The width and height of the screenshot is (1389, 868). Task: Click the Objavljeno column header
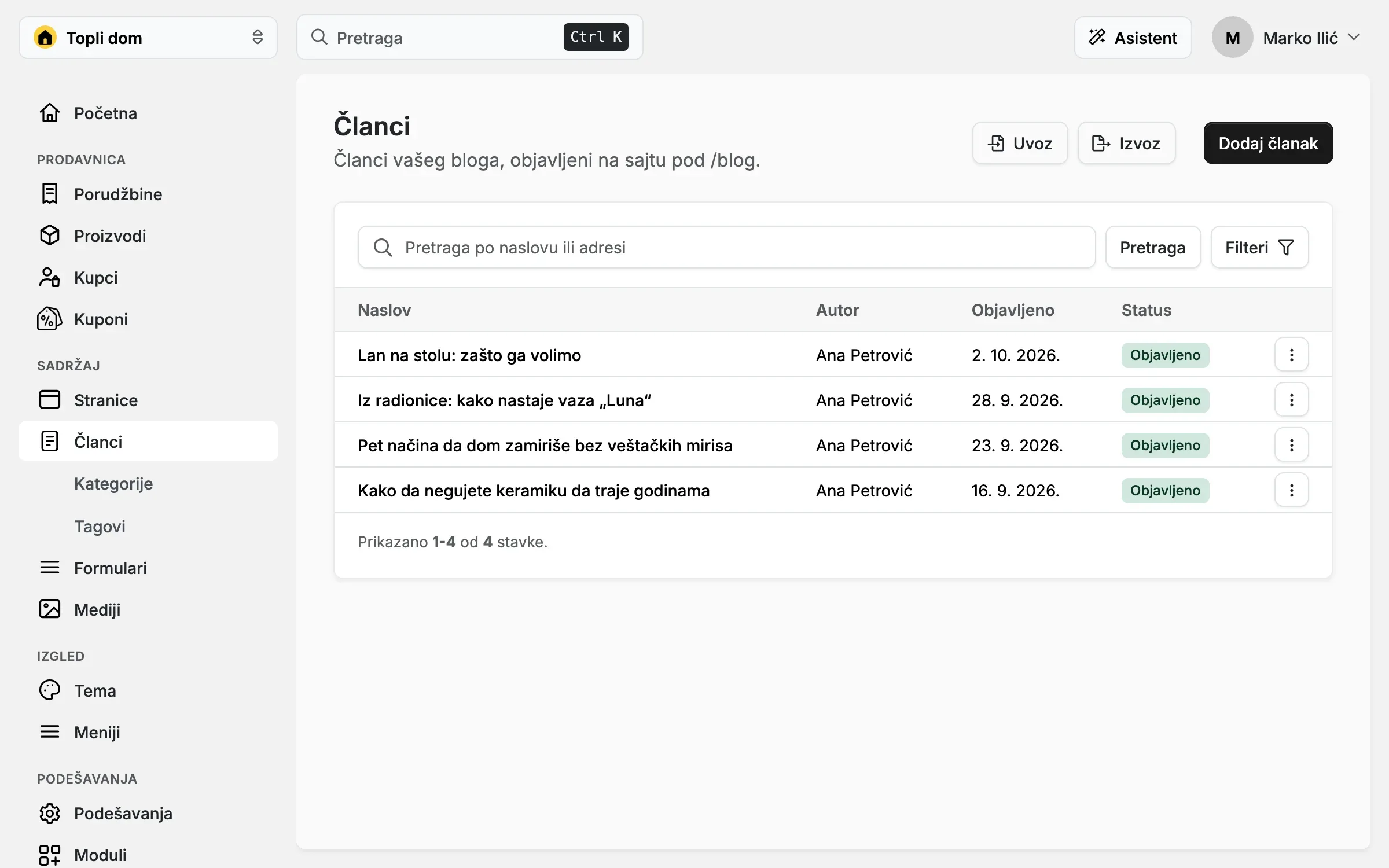tap(1013, 310)
